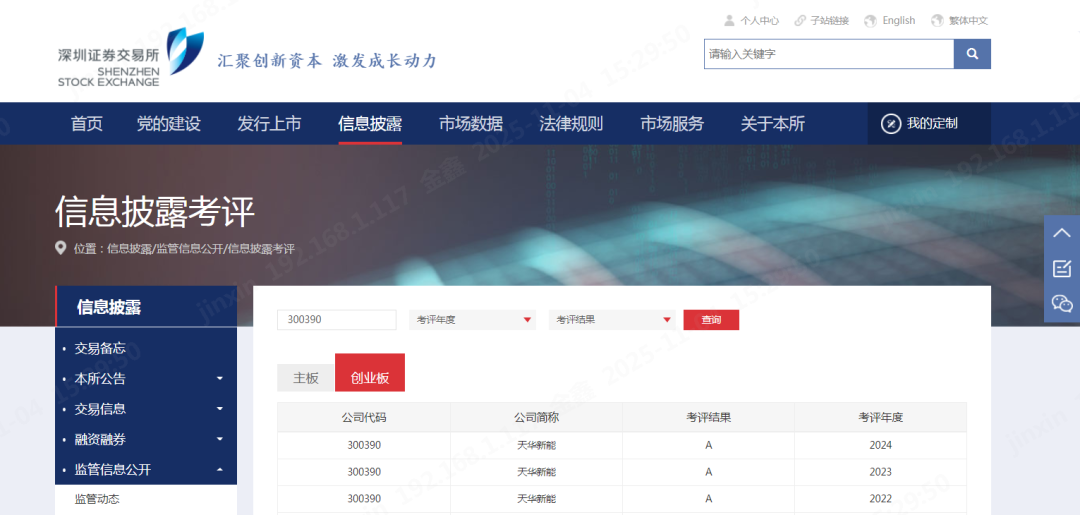Open the 考评结果 dropdown
1080x515 pixels.
[x=613, y=320]
